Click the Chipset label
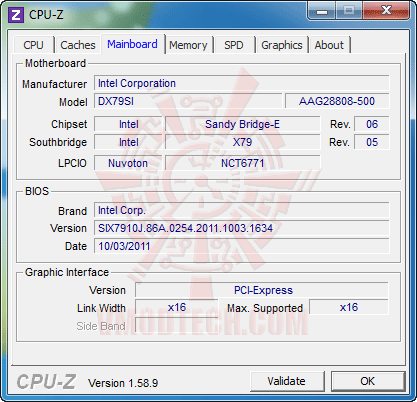 (x=69, y=124)
